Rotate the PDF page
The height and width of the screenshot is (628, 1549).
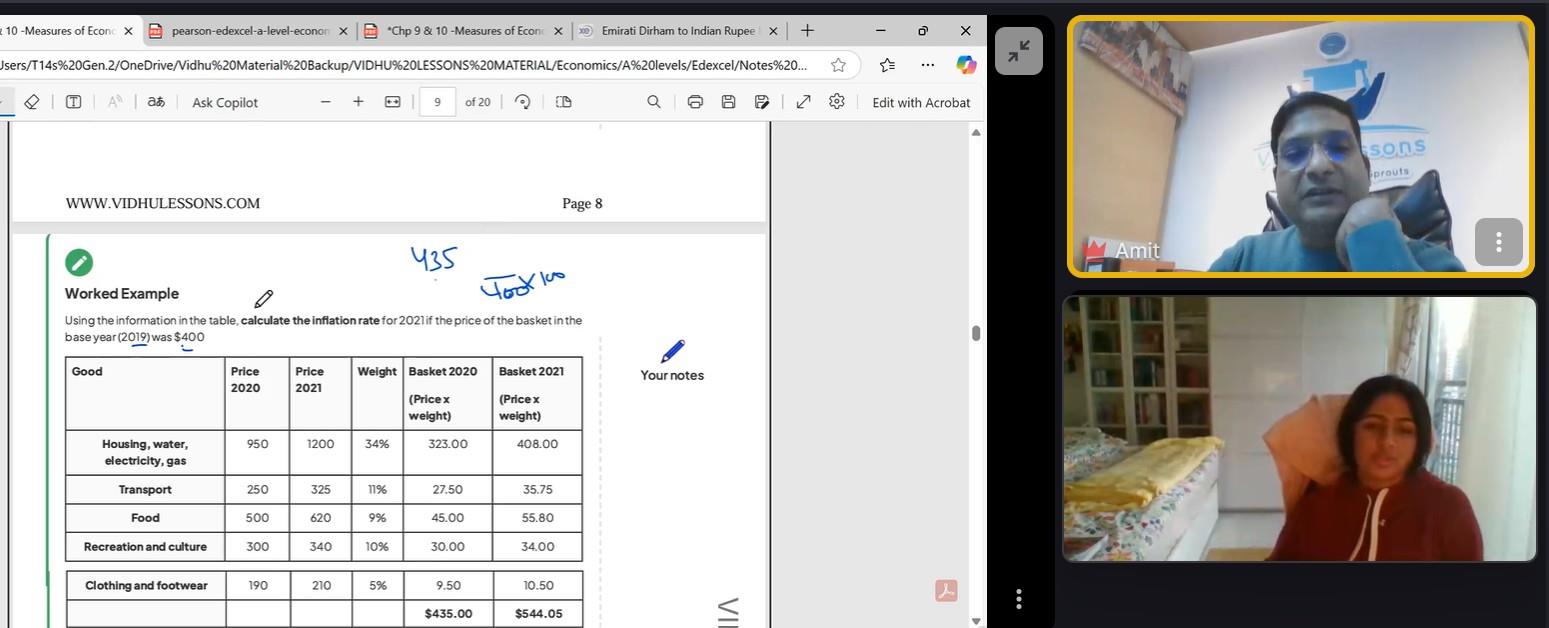(522, 102)
